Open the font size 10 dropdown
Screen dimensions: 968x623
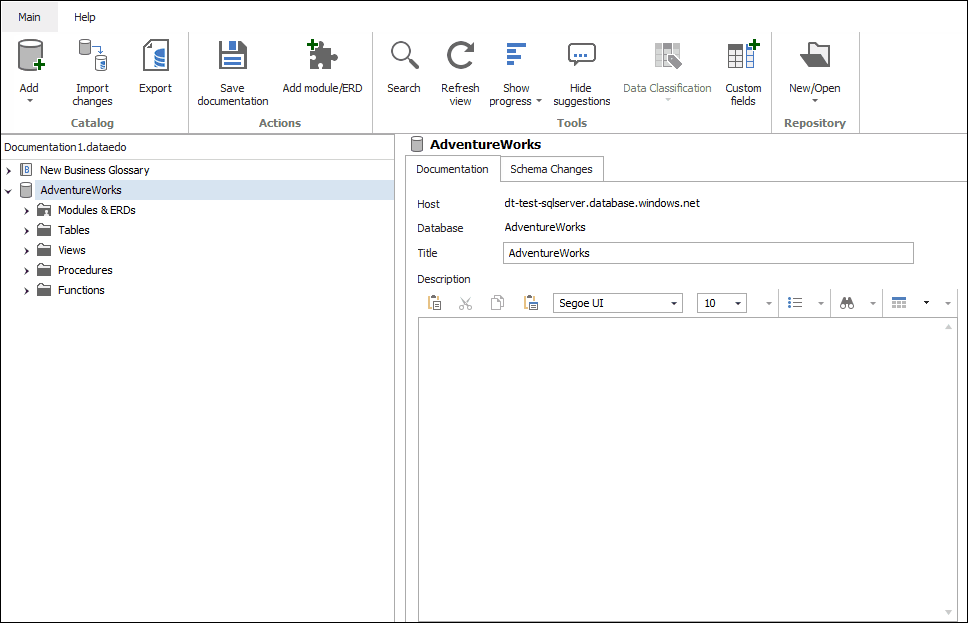(x=723, y=303)
